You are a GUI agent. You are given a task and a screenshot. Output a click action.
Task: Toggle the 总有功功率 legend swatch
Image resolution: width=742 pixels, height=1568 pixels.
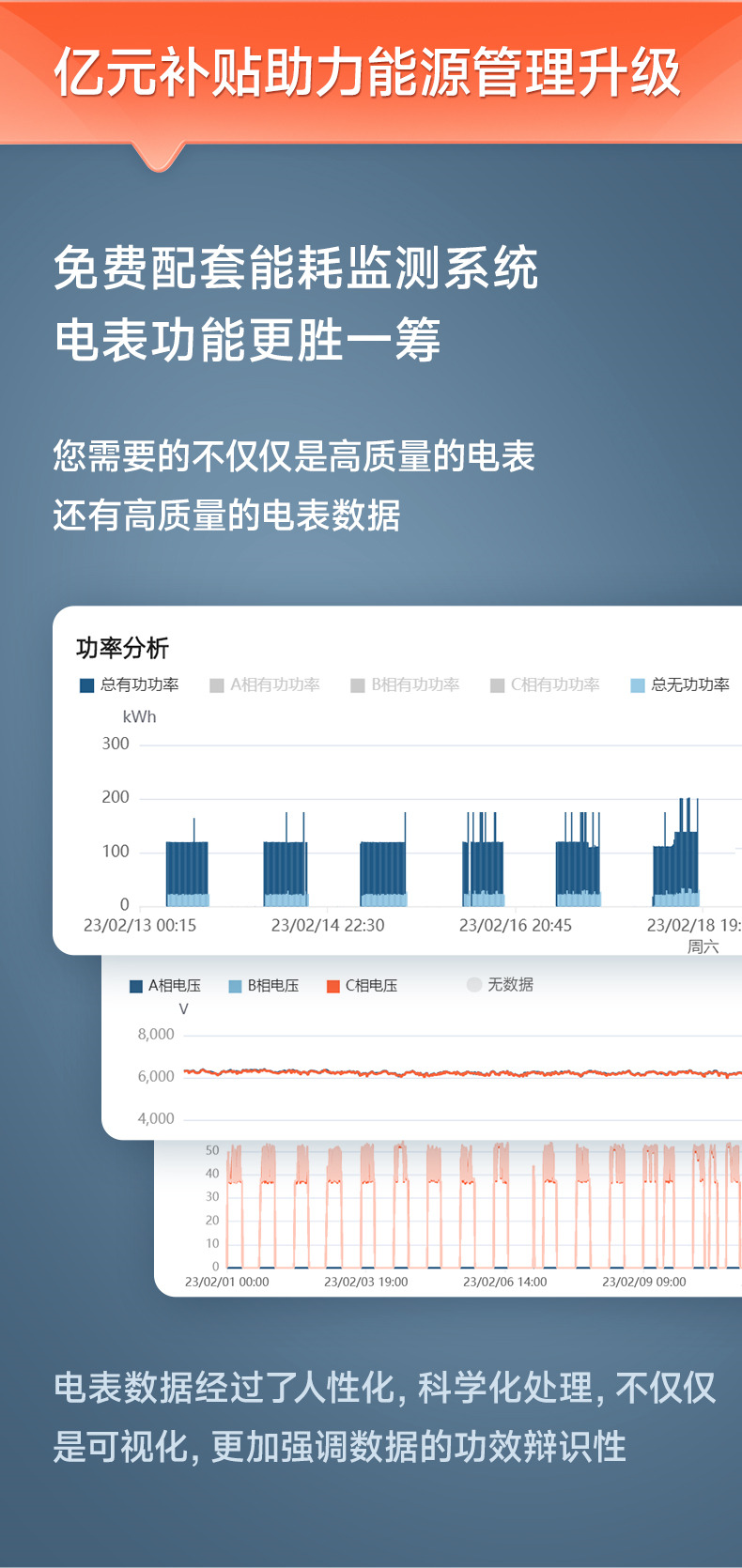click(x=87, y=685)
